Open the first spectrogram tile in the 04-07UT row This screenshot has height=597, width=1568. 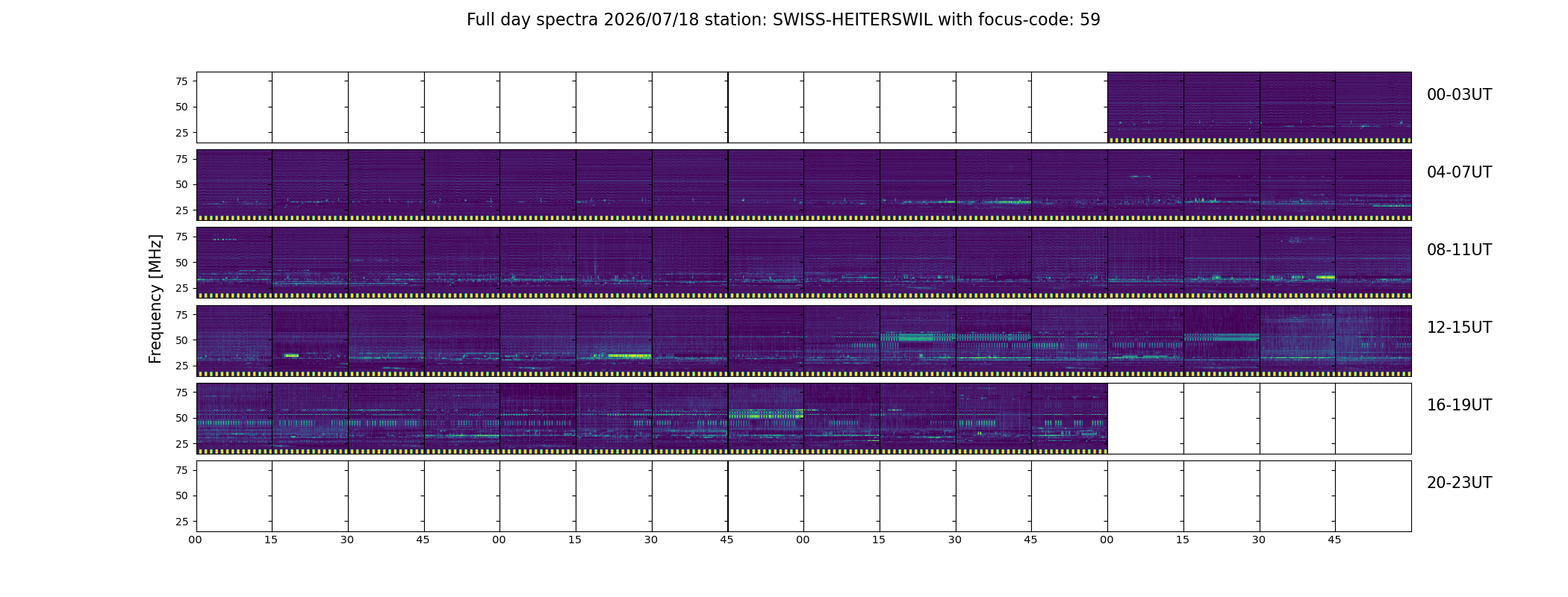pos(234,185)
